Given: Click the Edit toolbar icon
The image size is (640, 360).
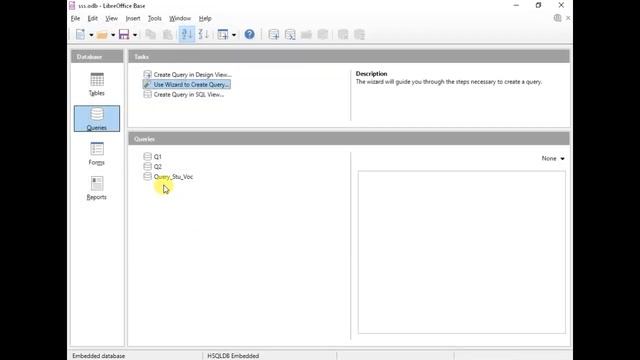Looking at the screenshot, I should coord(323,35).
